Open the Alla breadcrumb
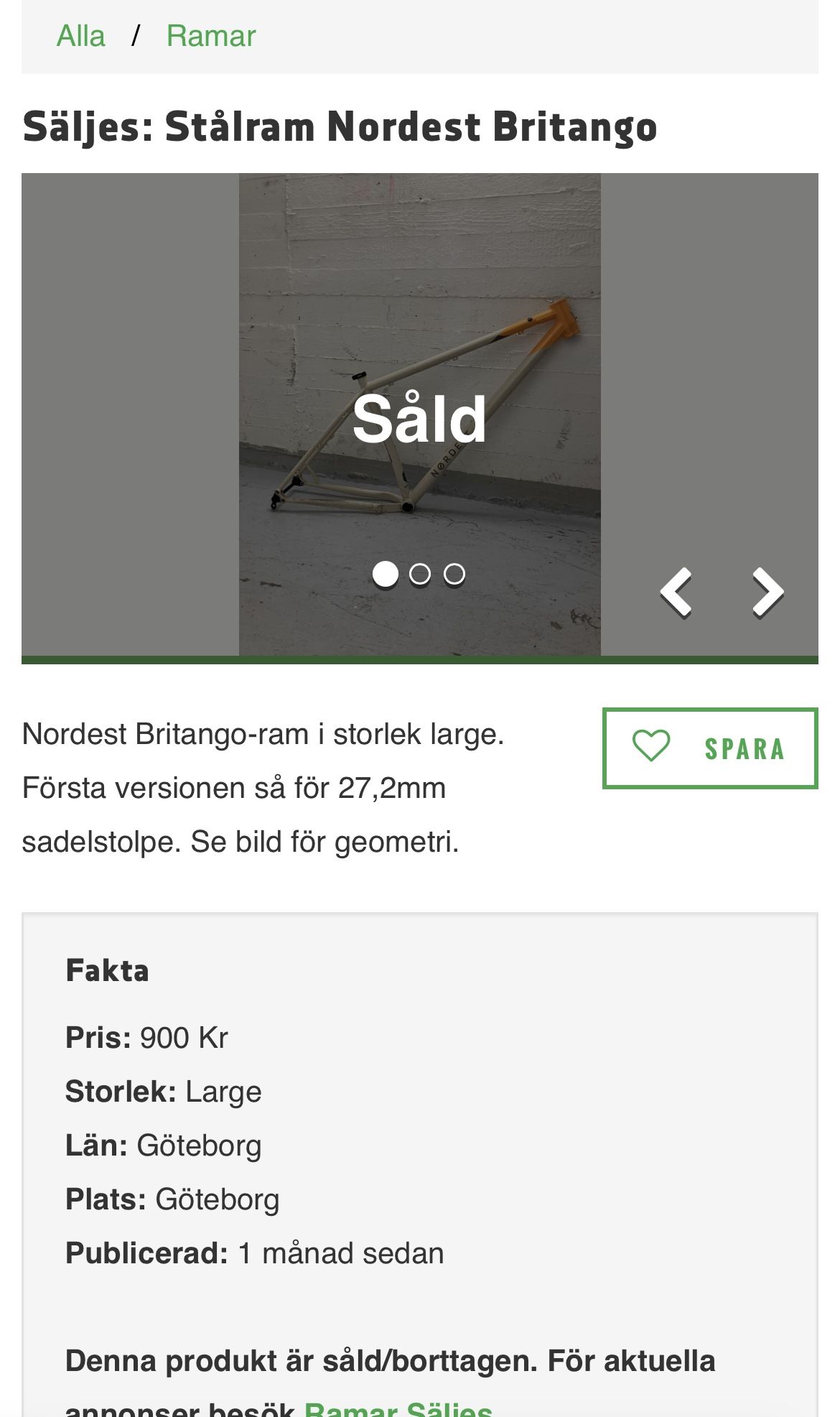840x1417 pixels. click(81, 36)
